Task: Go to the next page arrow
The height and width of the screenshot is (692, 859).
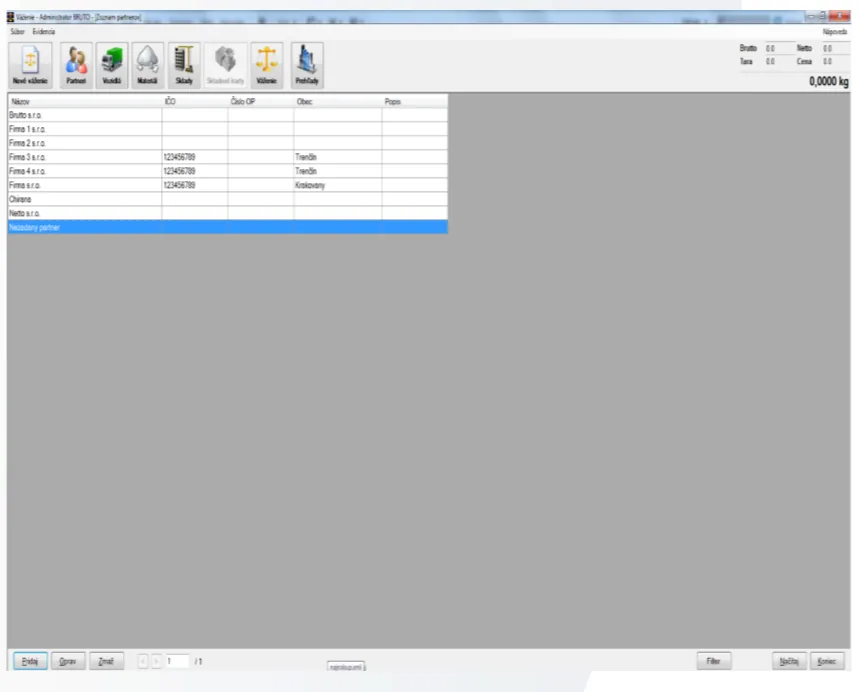Action: coord(156,661)
